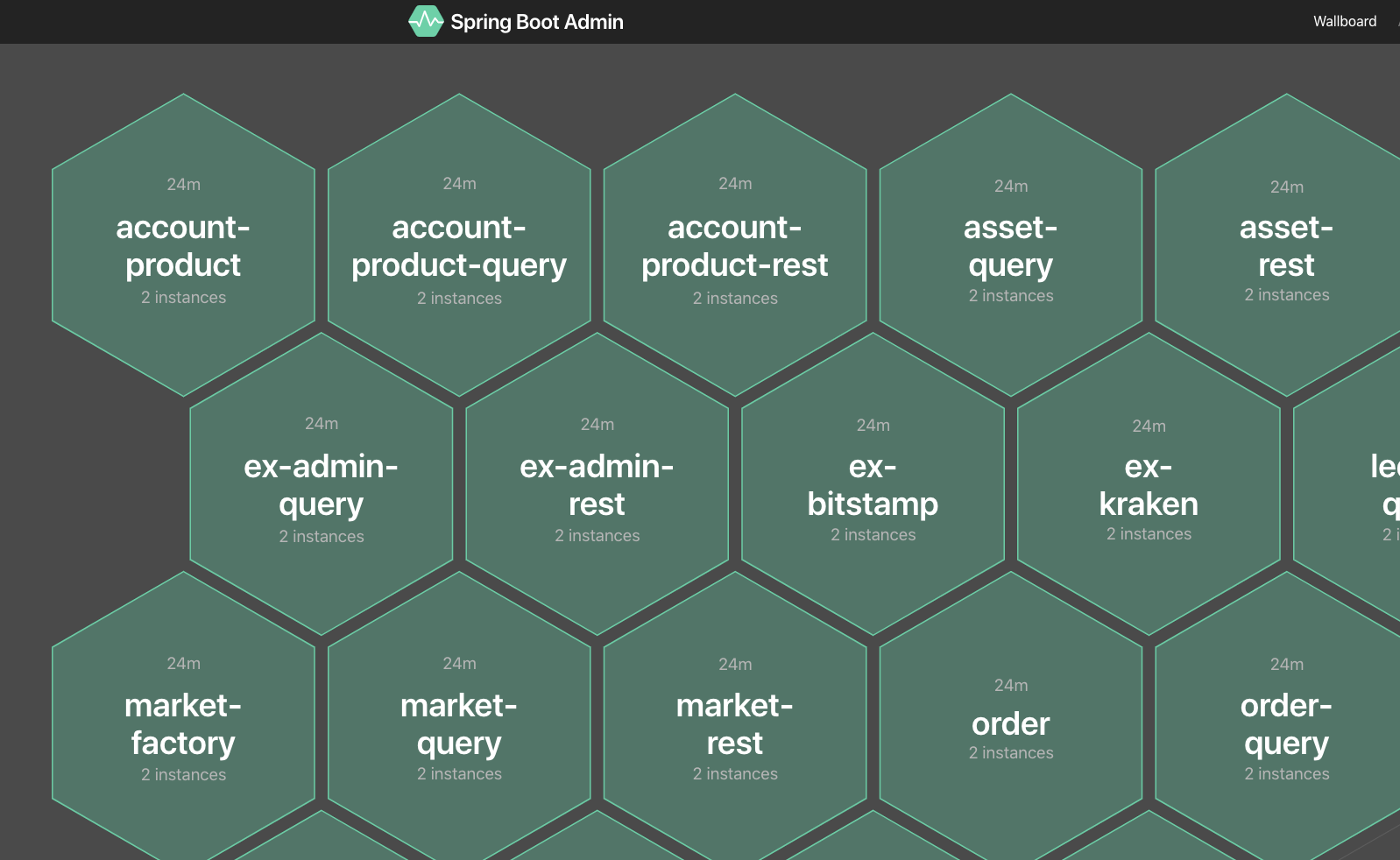This screenshot has height=860, width=1400.
Task: Click '2 instances' under ex-admin-rest
Action: pyautogui.click(x=597, y=536)
